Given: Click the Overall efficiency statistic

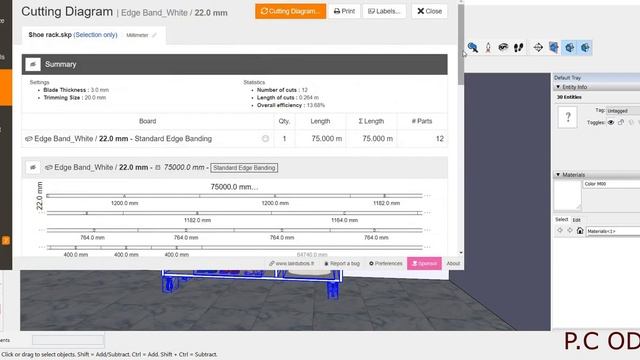Looking at the screenshot, I should pyautogui.click(x=291, y=105).
